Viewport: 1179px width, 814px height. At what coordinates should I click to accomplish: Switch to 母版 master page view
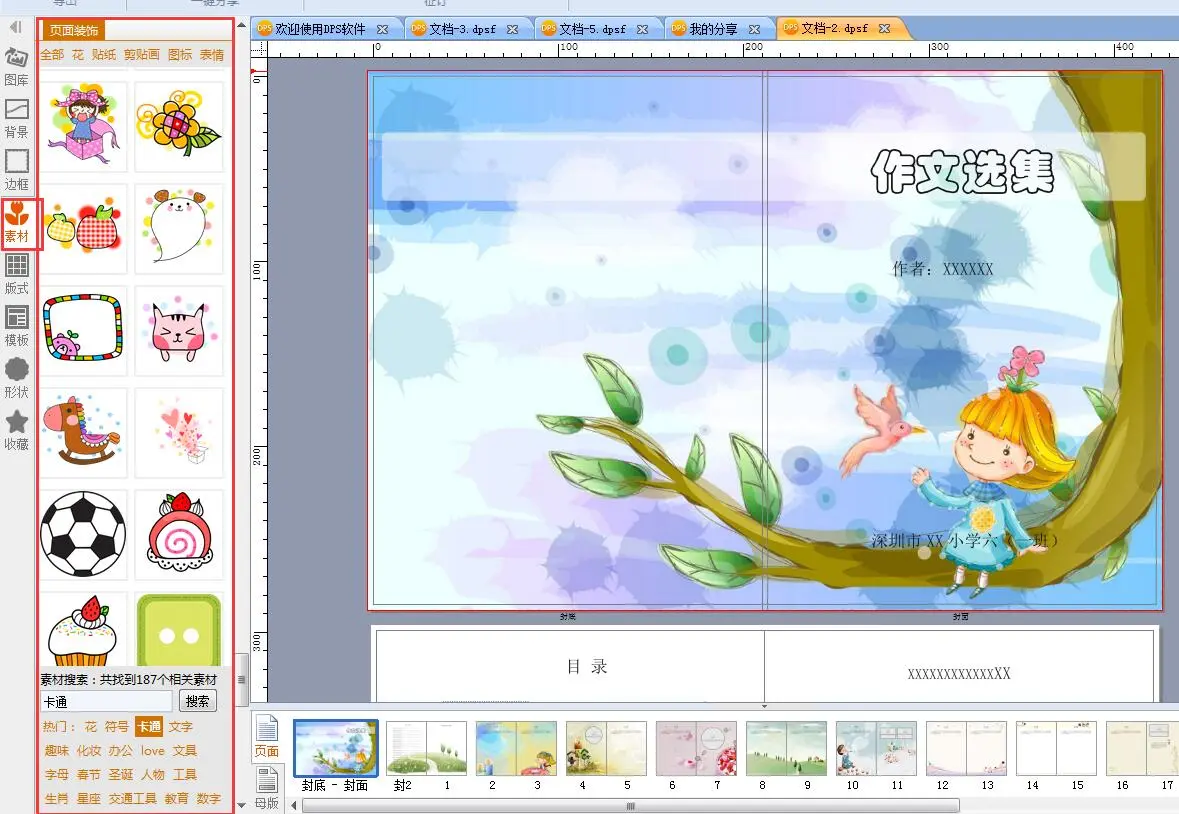point(267,786)
